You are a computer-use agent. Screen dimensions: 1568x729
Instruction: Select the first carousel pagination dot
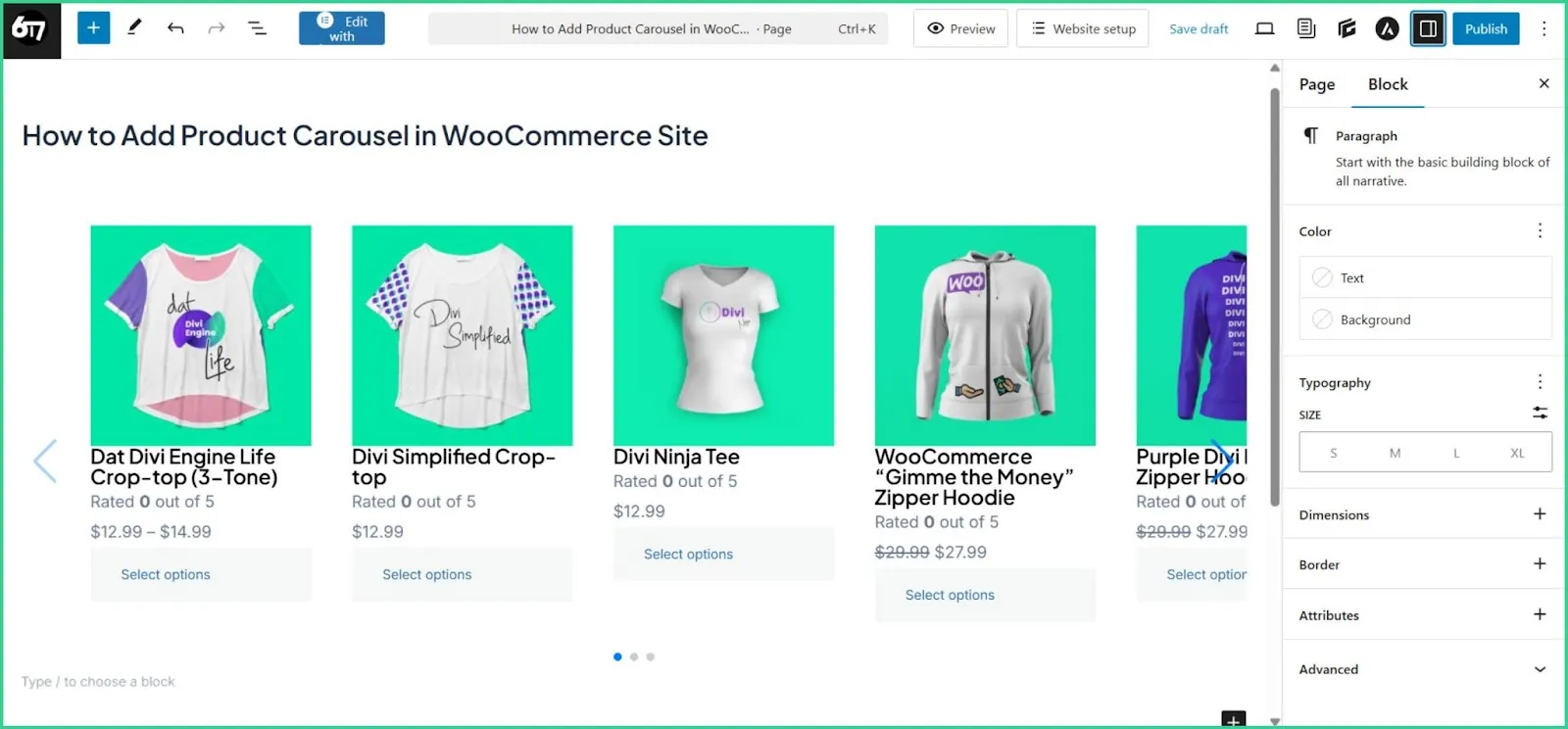[x=617, y=656]
